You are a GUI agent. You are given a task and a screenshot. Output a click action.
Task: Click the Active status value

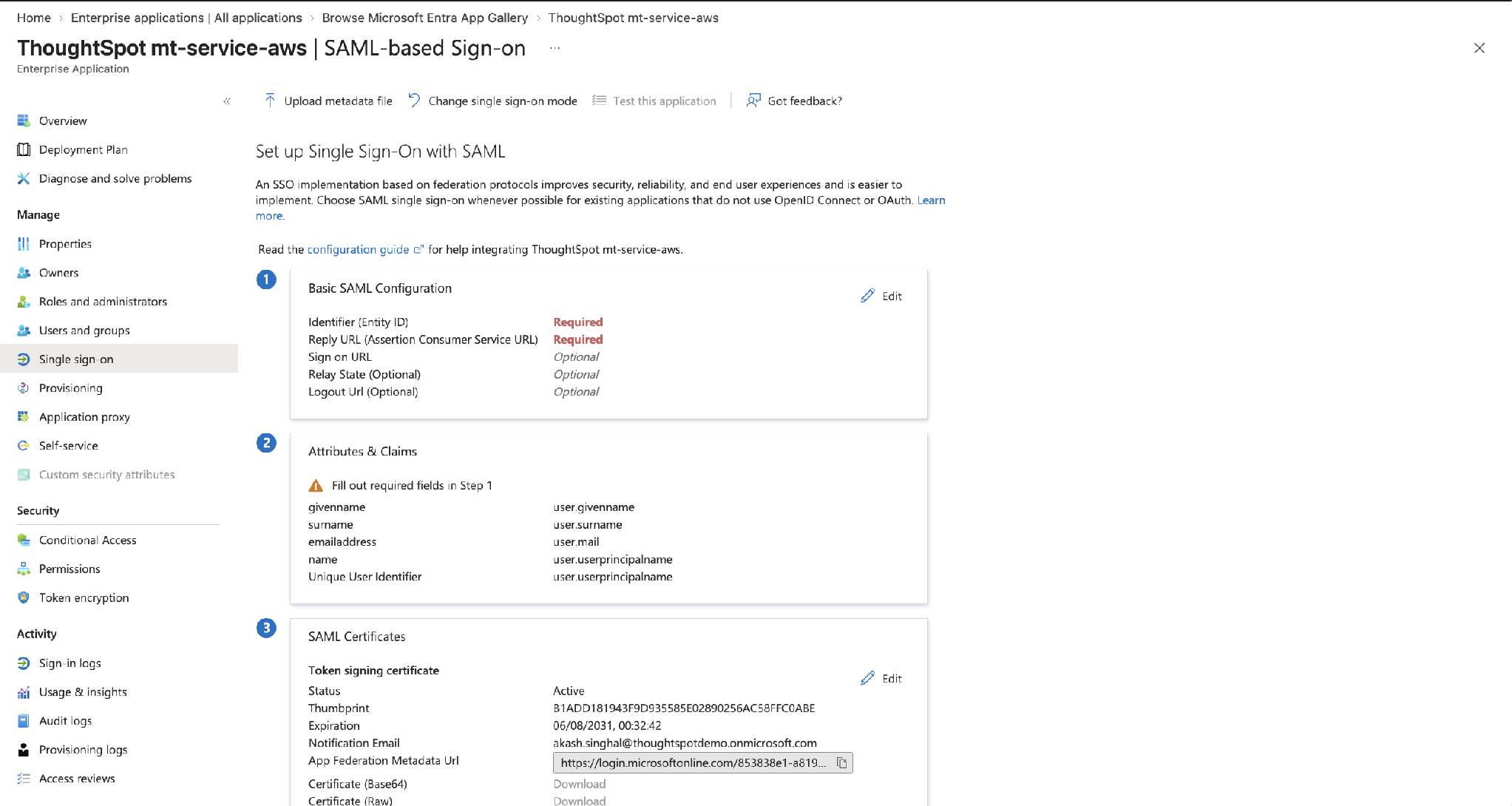569,691
